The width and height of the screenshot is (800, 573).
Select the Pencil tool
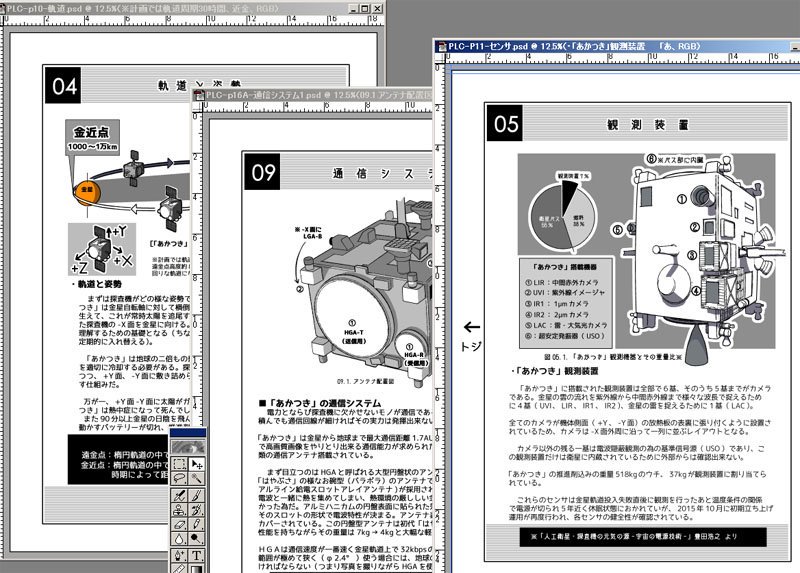click(x=197, y=524)
